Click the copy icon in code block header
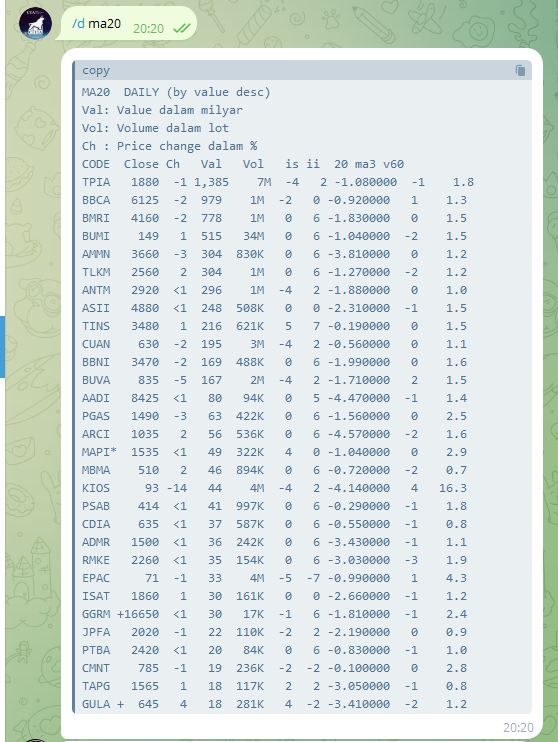Image resolution: width=558 pixels, height=742 pixels. tap(520, 71)
